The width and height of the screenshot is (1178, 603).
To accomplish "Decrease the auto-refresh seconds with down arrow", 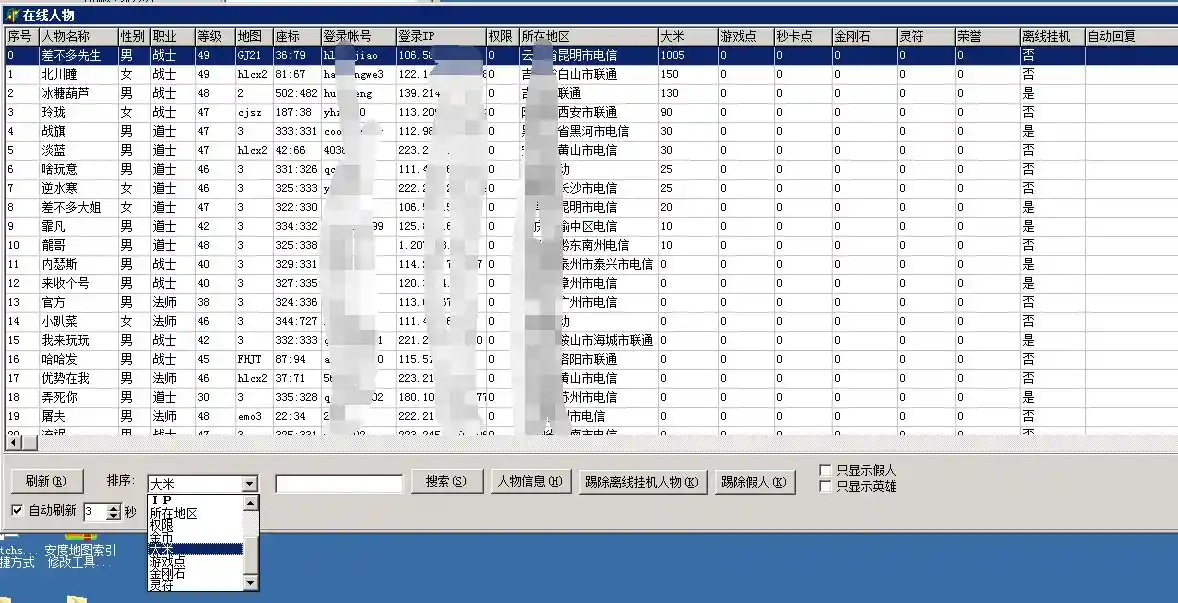I will (113, 517).
